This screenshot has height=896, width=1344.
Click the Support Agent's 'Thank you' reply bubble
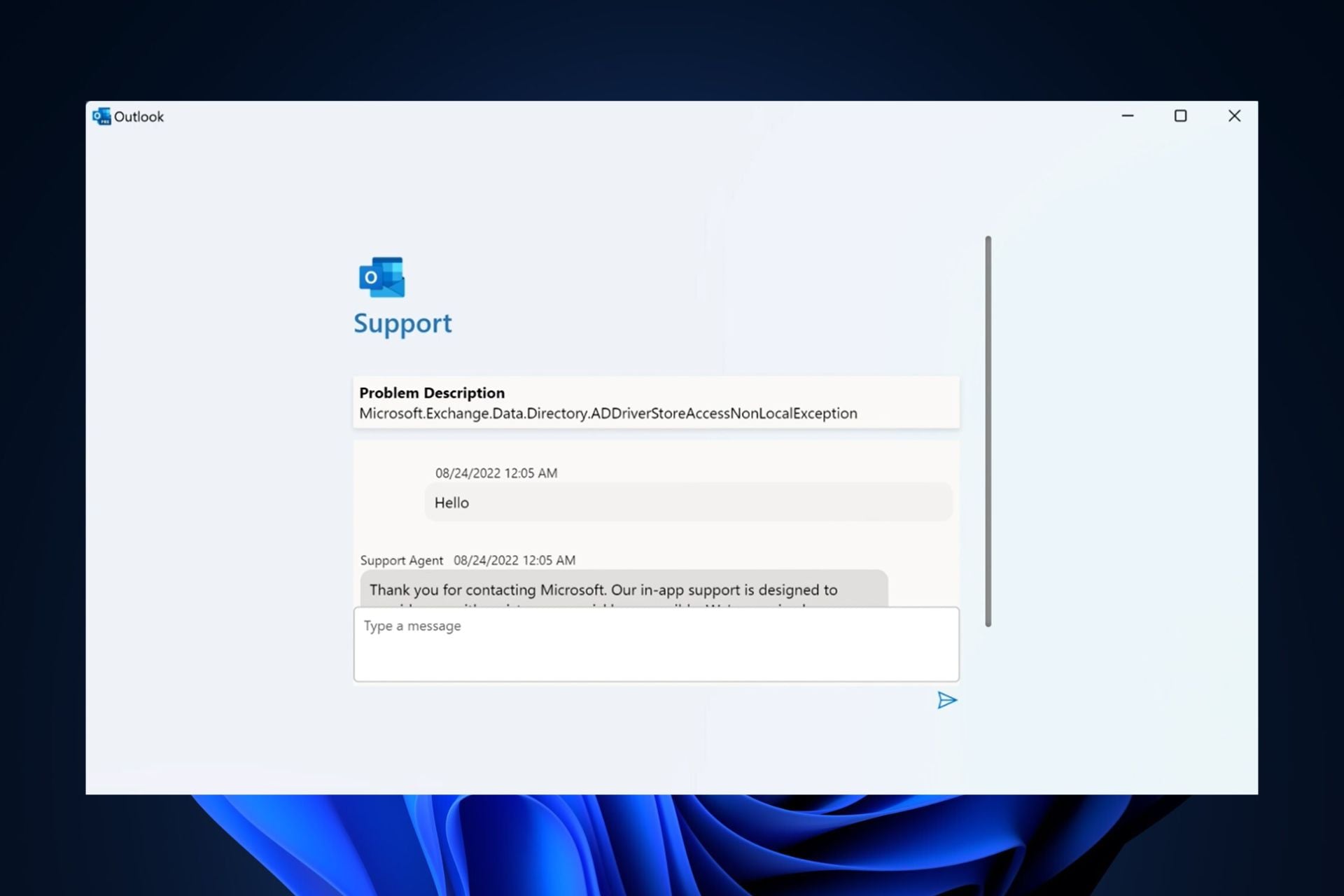(x=623, y=589)
